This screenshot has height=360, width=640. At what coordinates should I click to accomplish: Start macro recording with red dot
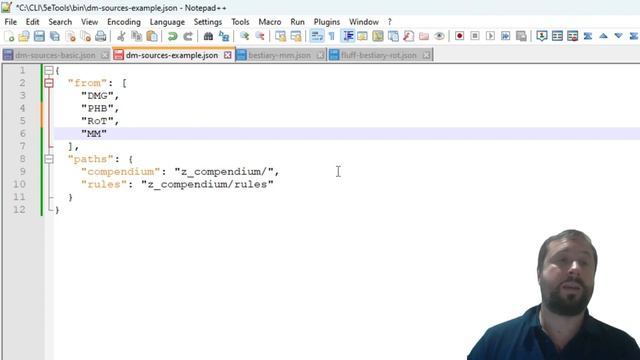pyautogui.click(x=460, y=36)
